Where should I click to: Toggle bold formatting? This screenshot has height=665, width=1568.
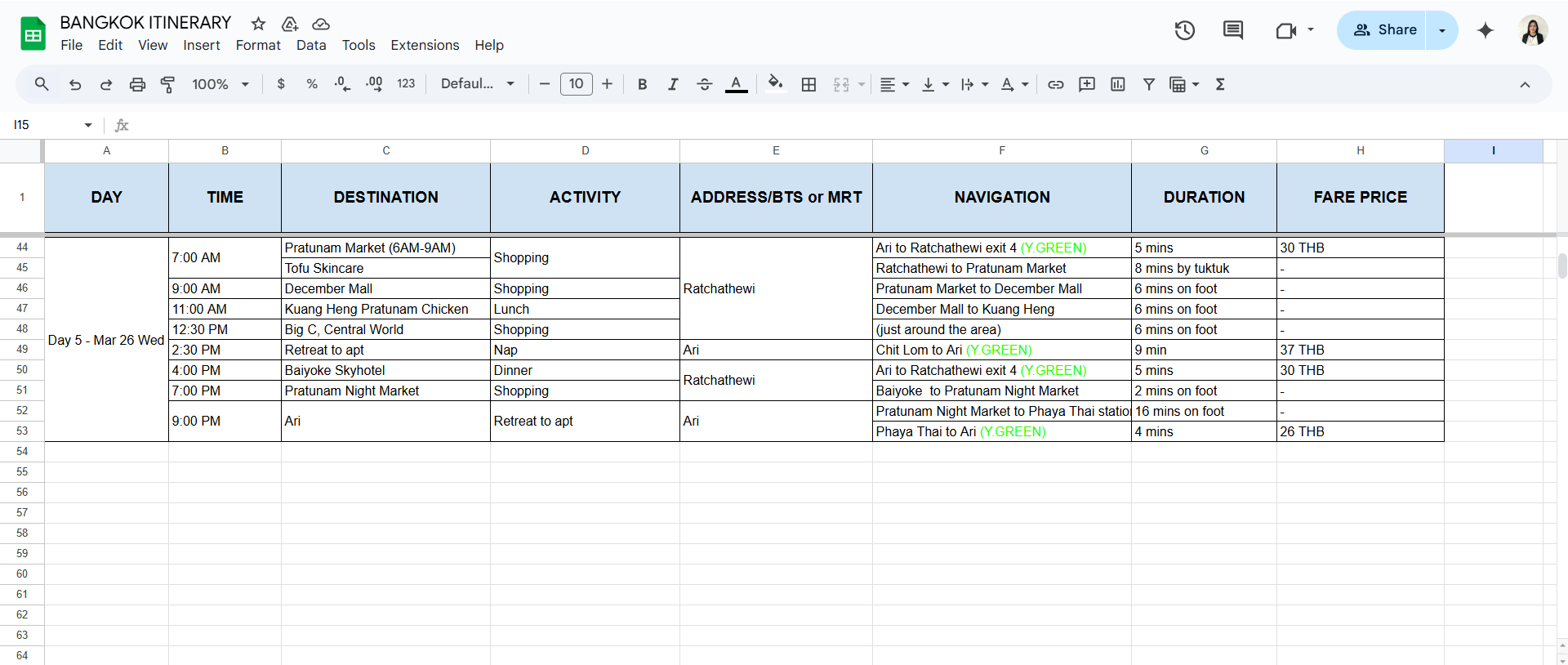643,84
